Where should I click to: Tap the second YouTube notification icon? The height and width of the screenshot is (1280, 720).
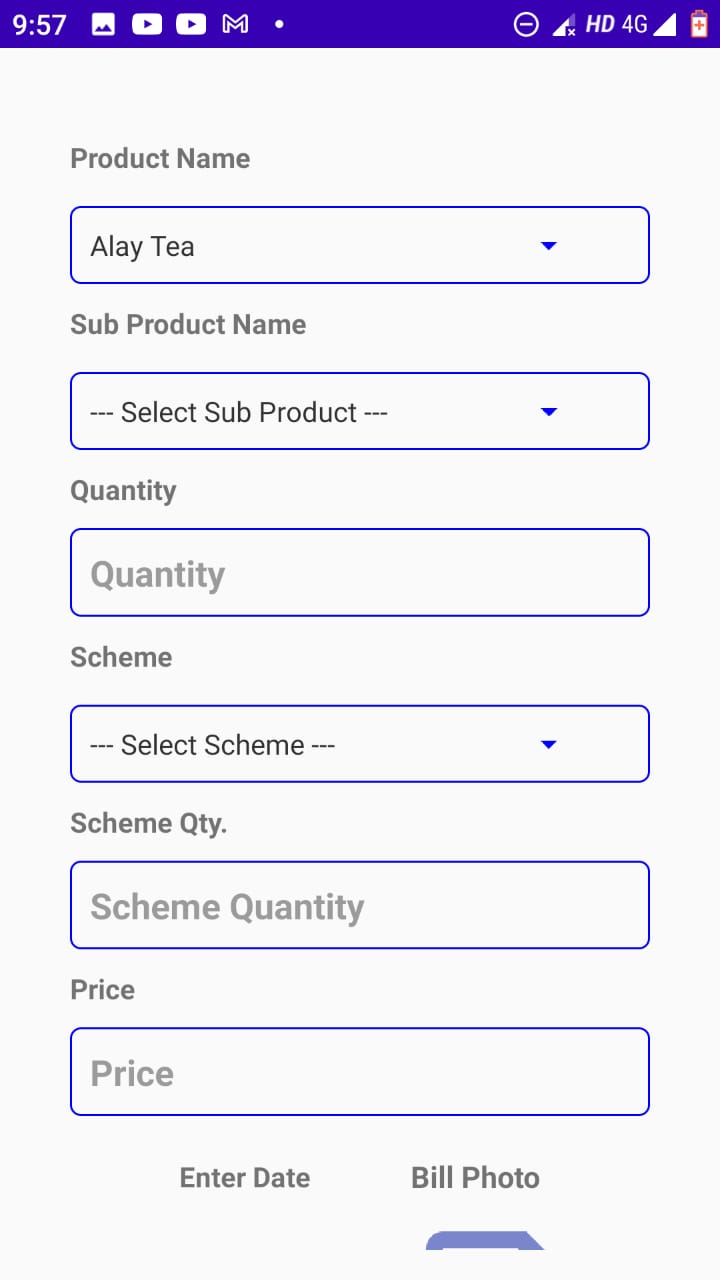(190, 24)
